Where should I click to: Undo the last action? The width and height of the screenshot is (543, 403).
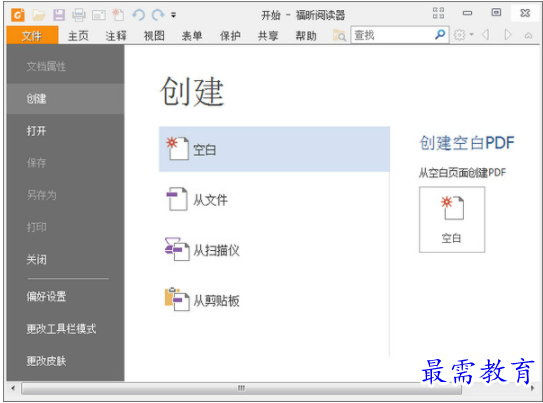[139, 15]
